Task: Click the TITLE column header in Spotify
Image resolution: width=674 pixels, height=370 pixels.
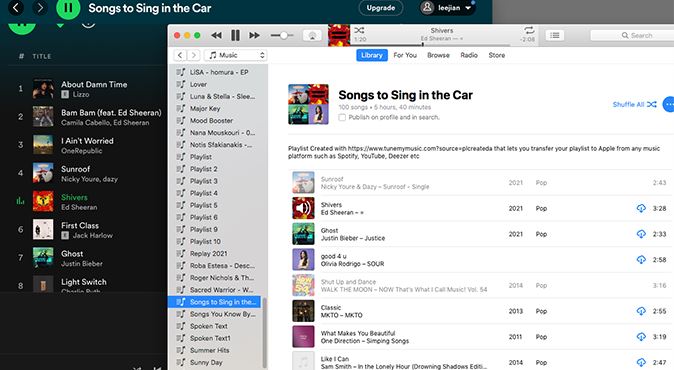Action: click(x=42, y=56)
